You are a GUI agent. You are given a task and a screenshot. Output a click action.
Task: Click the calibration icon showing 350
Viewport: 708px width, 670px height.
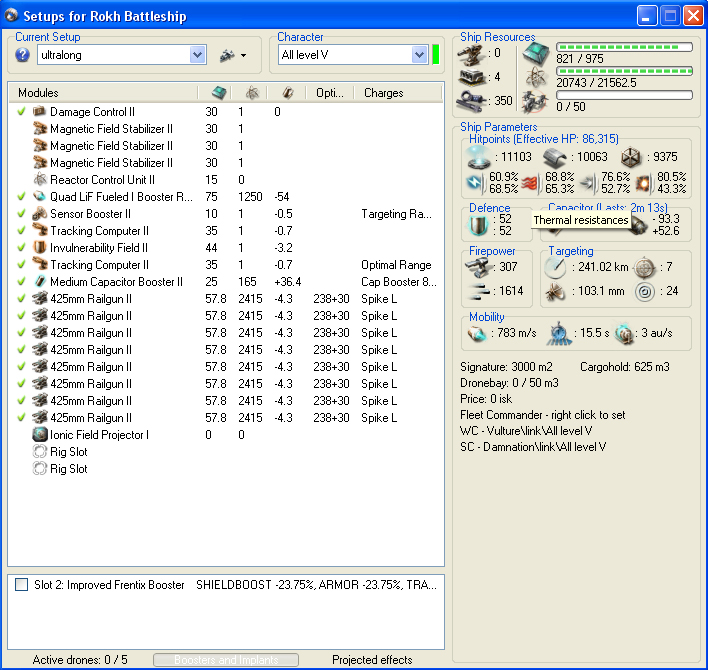471,101
